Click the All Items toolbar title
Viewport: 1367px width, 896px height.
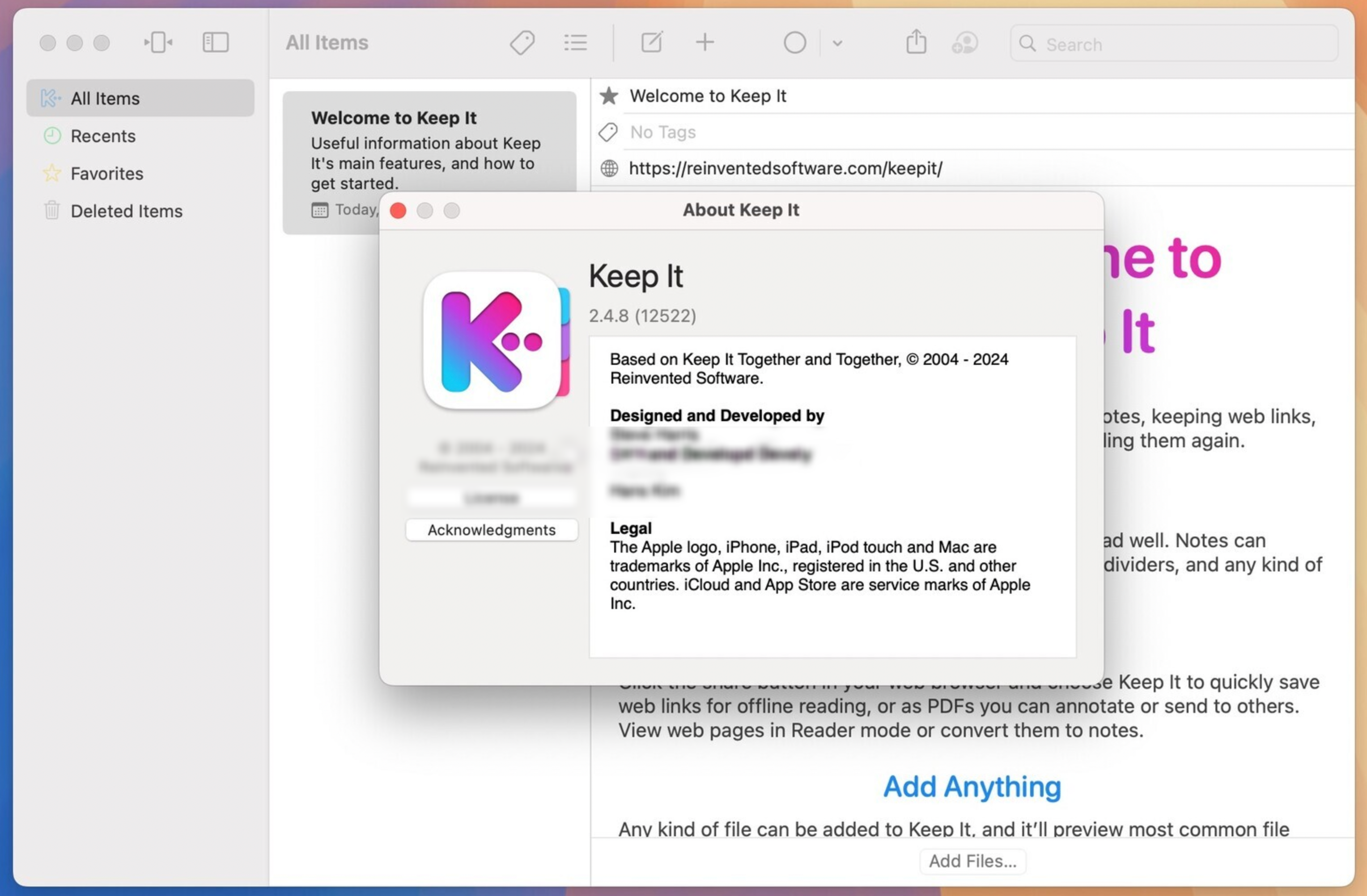pos(327,42)
